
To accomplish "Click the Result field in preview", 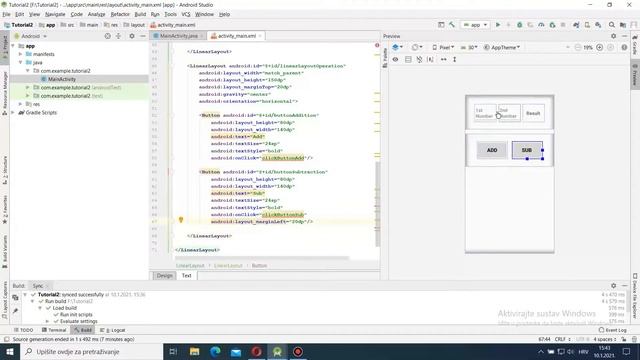I will [x=533, y=113].
